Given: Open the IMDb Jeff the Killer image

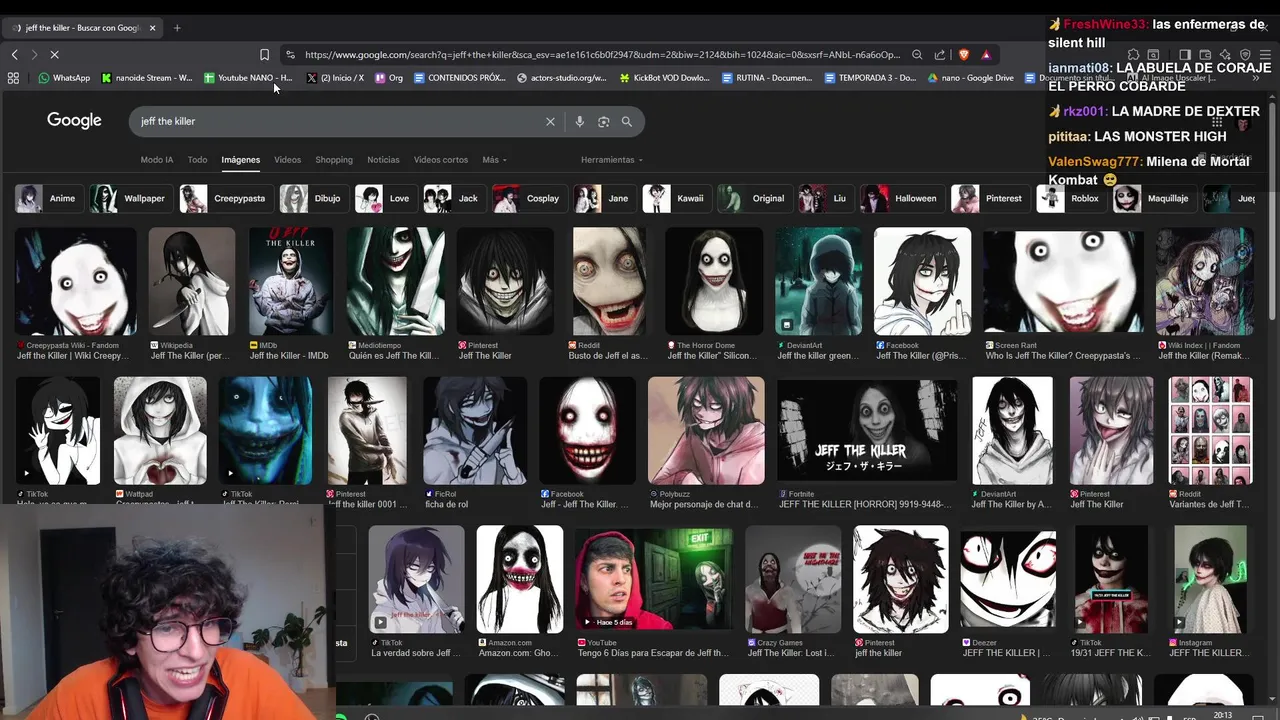Looking at the screenshot, I should pyautogui.click(x=291, y=281).
